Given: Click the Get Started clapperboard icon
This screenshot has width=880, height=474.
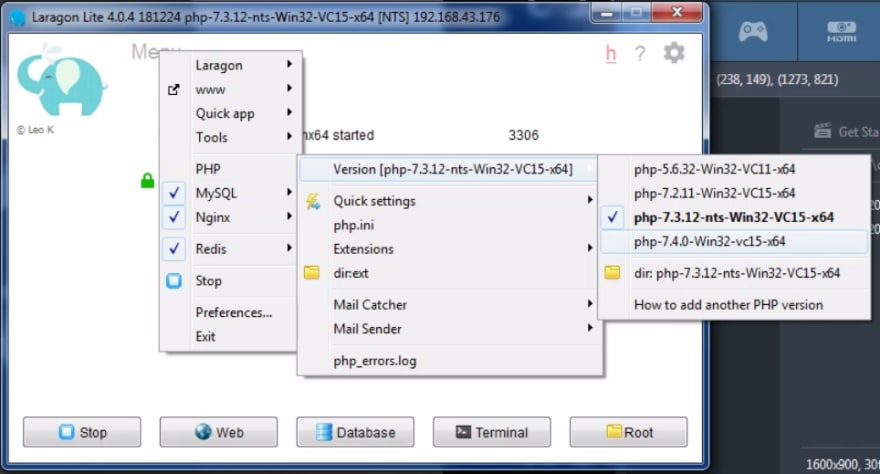Looking at the screenshot, I should coord(823,131).
